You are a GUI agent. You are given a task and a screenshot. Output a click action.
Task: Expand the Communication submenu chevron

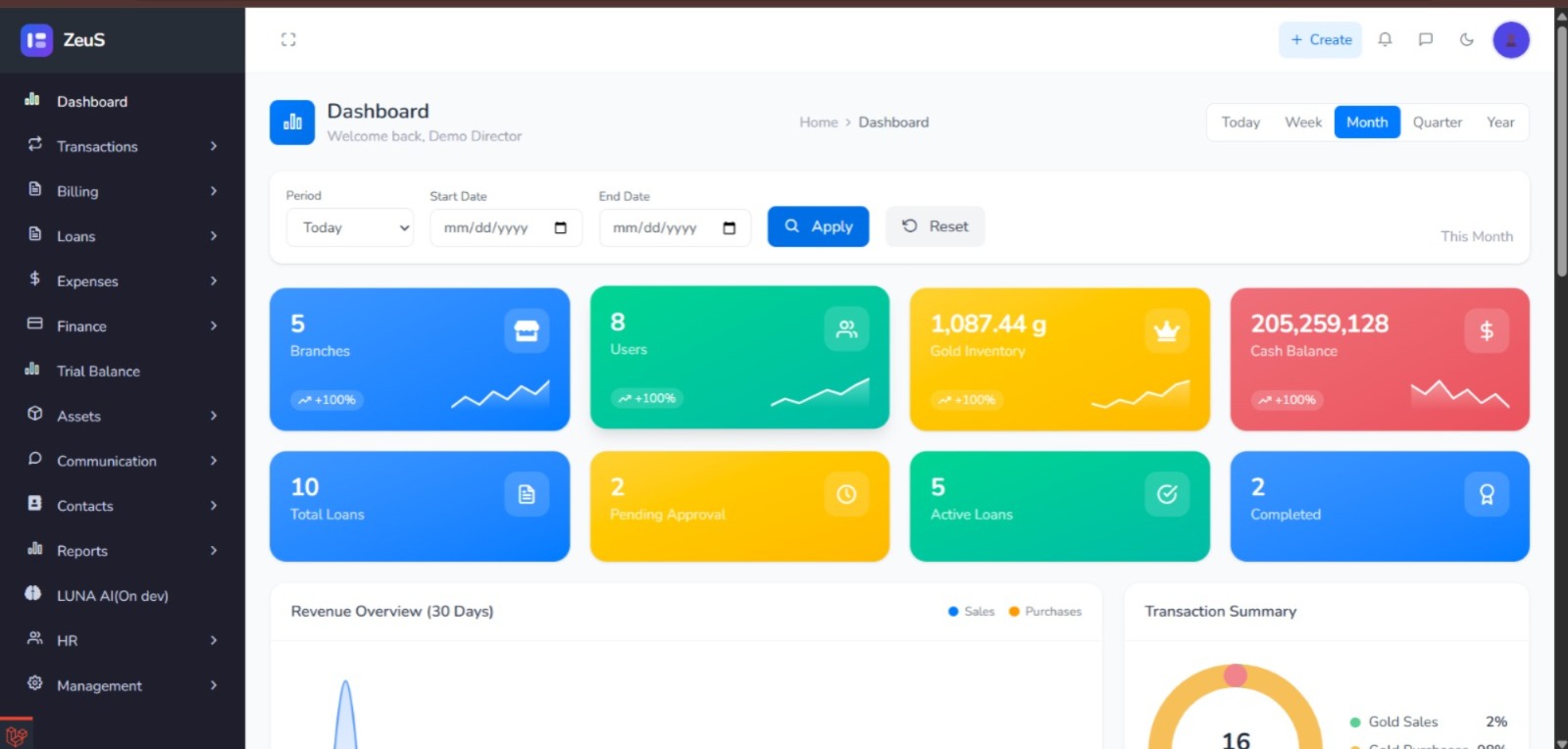pos(213,461)
